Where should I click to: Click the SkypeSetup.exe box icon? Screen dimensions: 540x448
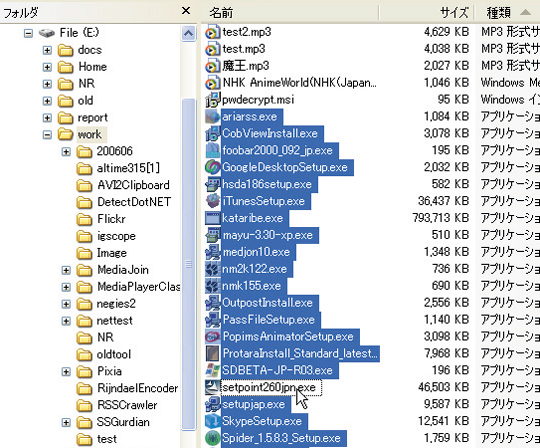(212, 421)
